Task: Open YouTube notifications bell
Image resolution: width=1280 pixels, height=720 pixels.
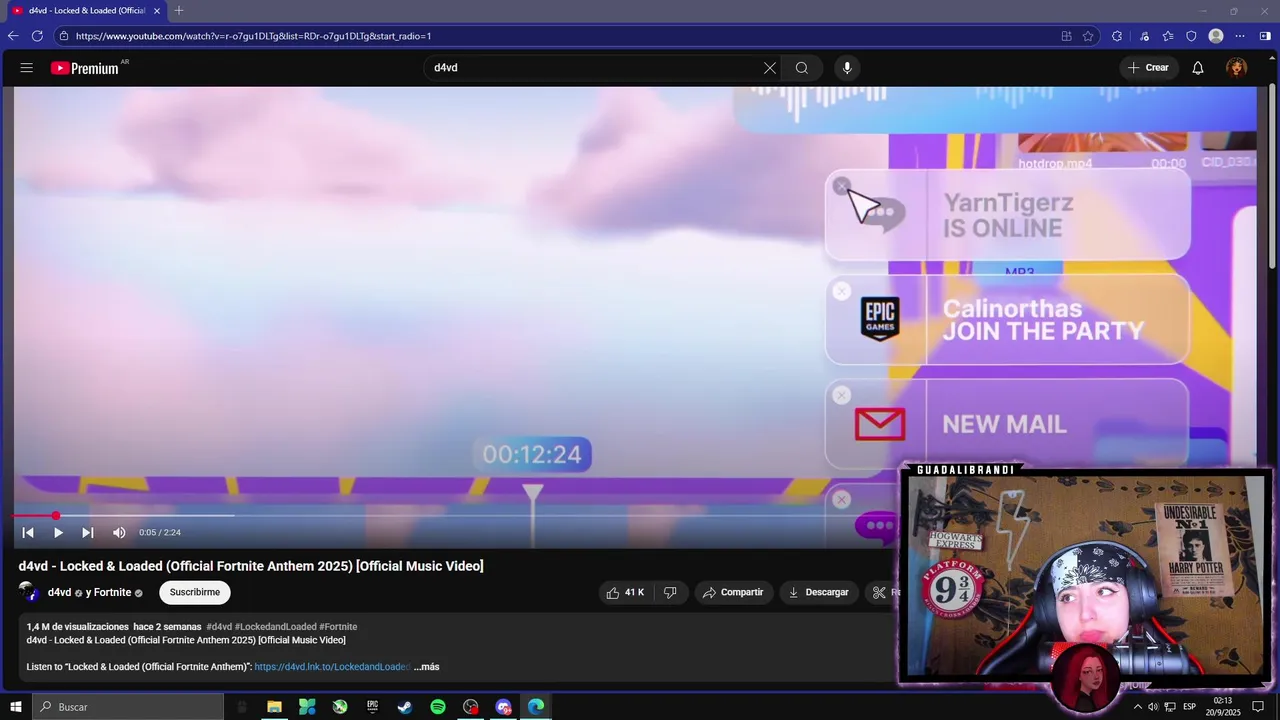Action: pos(1197,68)
